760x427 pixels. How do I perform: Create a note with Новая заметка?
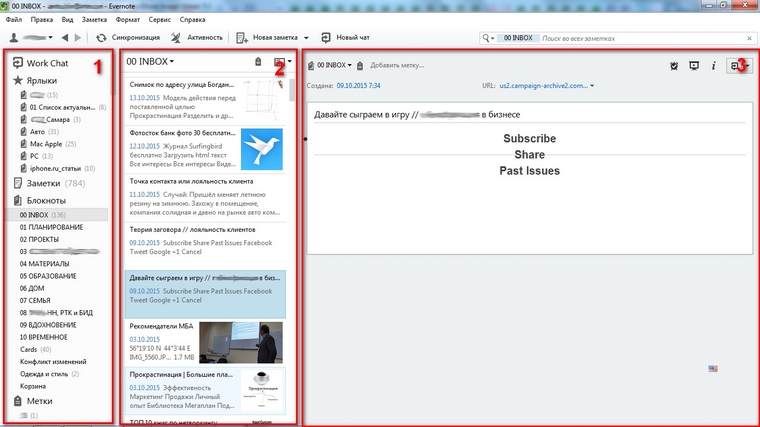267,37
